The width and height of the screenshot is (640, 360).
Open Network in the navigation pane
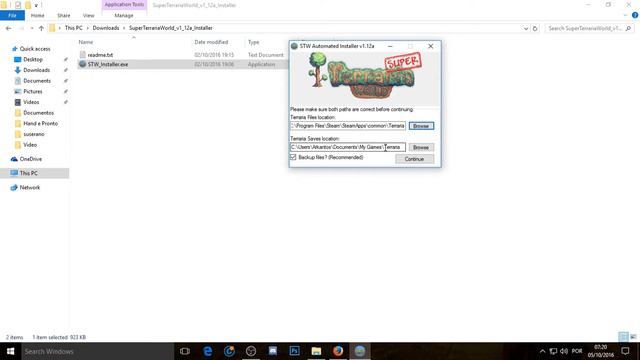pos(30,188)
